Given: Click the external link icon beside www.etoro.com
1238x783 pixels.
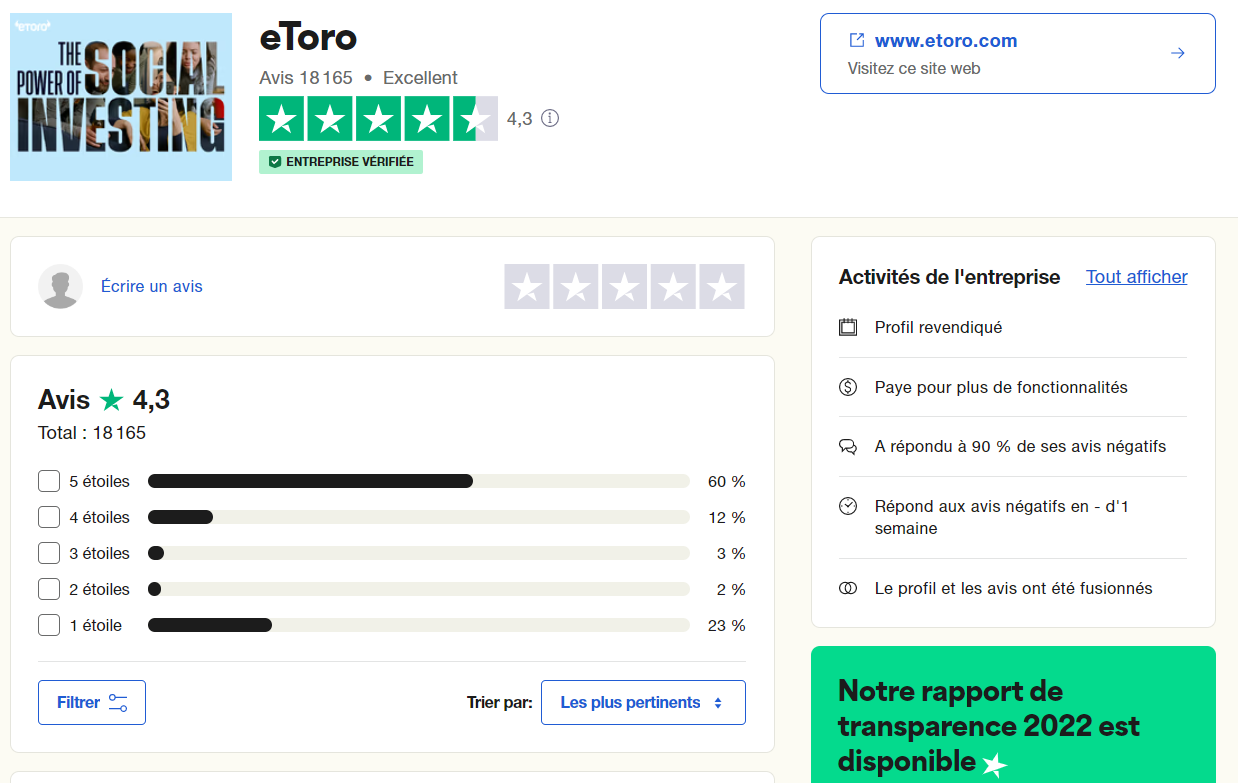Looking at the screenshot, I should [x=856, y=40].
